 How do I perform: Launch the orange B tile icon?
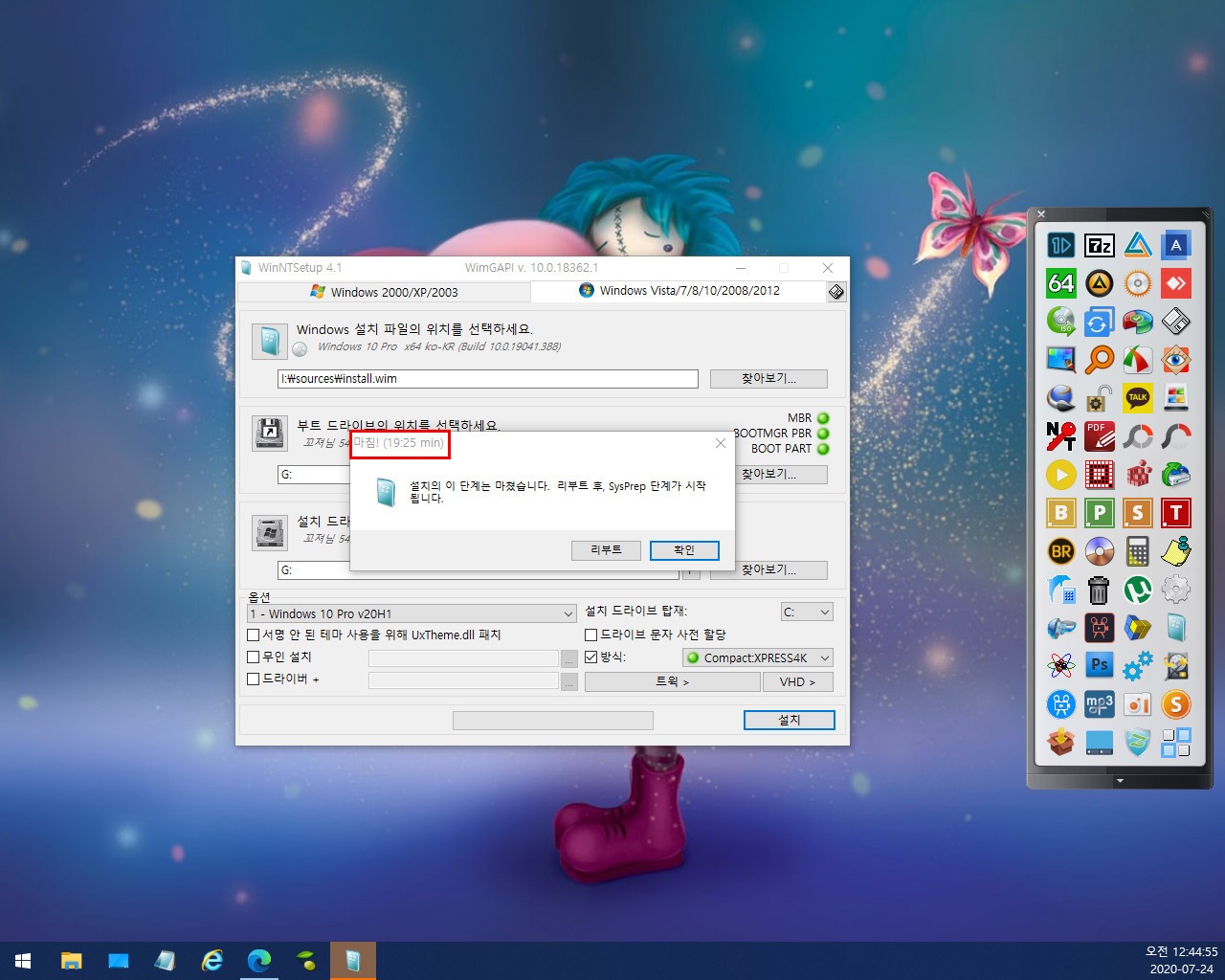[x=1060, y=513]
